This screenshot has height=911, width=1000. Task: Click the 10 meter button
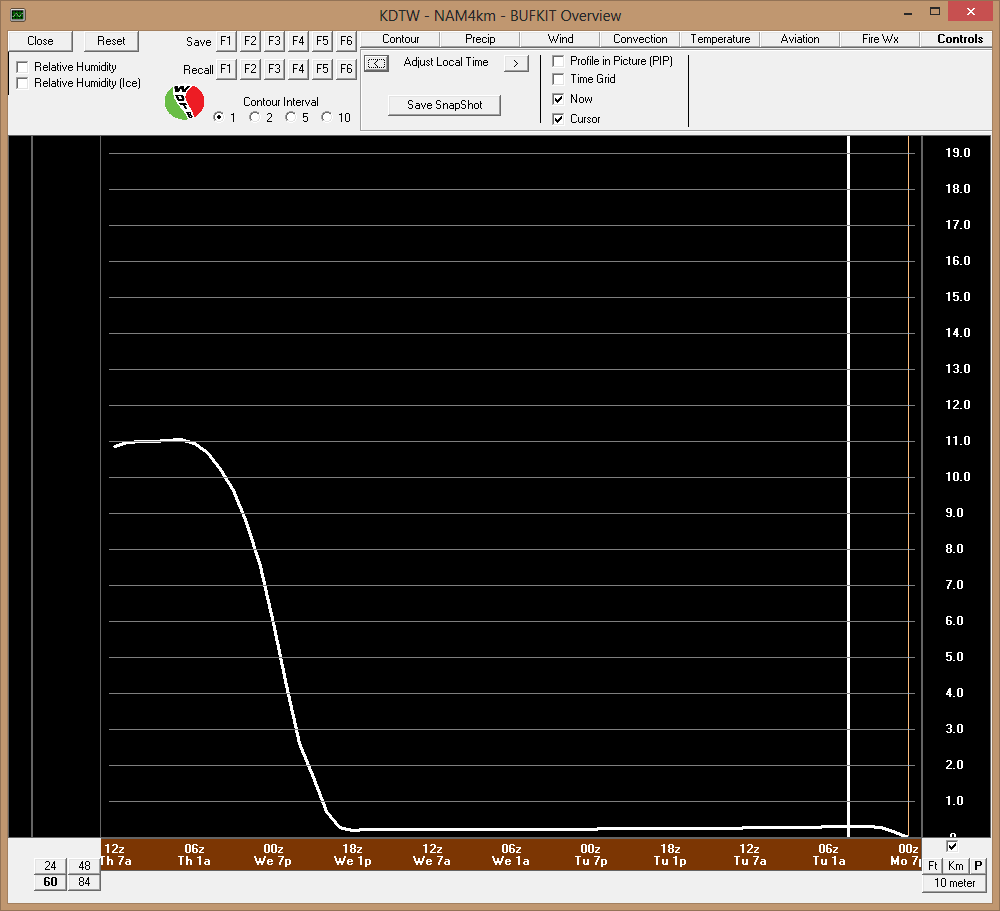click(x=955, y=883)
